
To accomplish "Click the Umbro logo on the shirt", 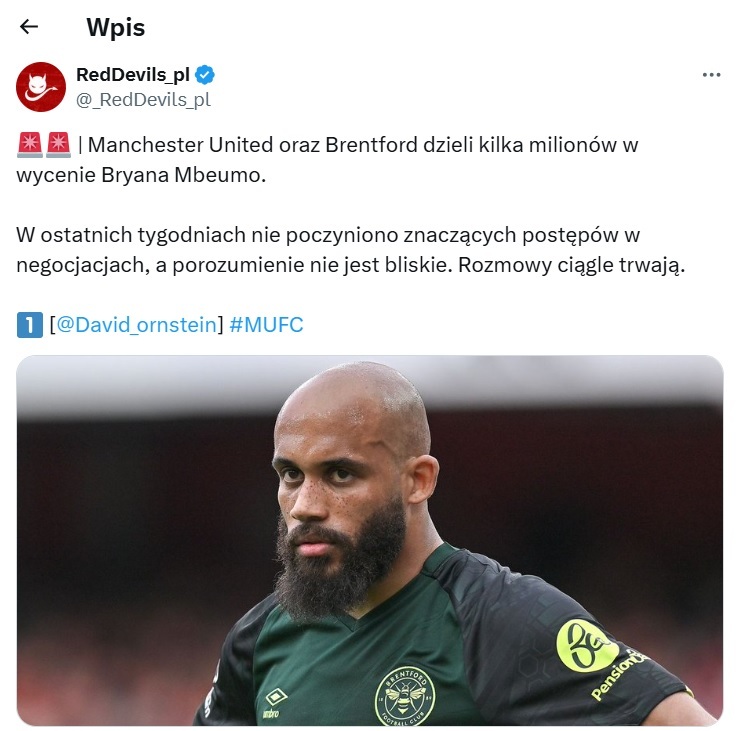I will (x=274, y=703).
